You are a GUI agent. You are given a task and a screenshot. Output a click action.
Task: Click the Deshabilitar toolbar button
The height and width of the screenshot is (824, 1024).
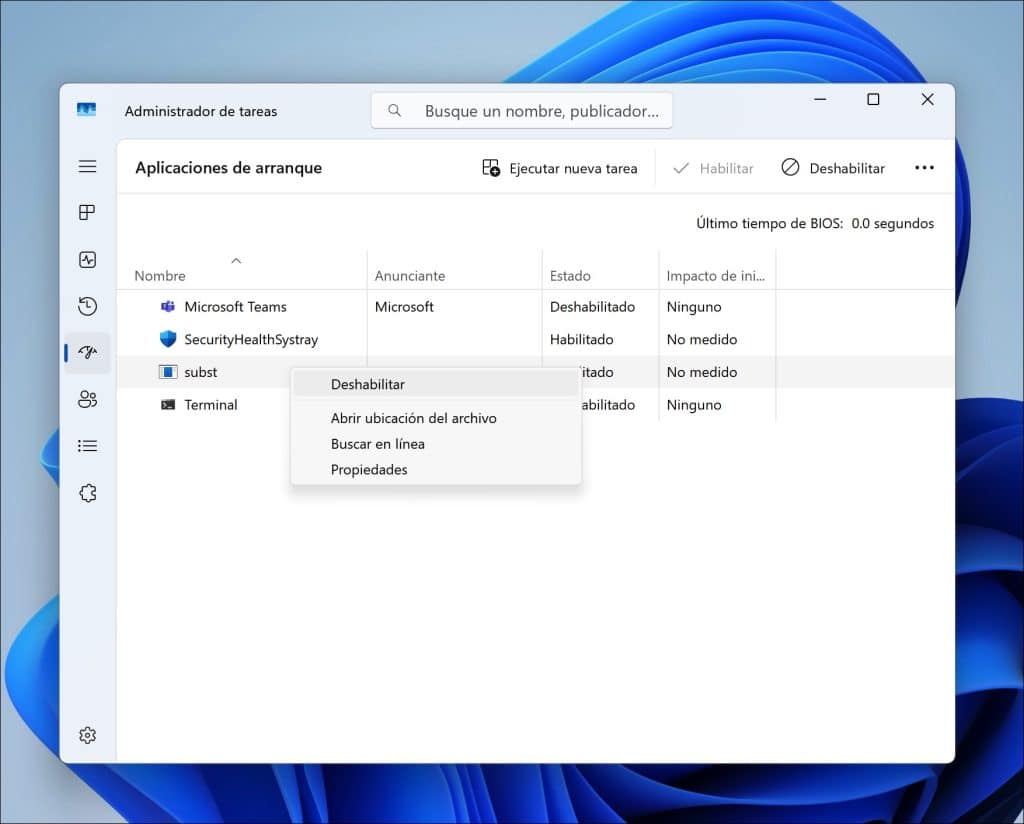(833, 168)
